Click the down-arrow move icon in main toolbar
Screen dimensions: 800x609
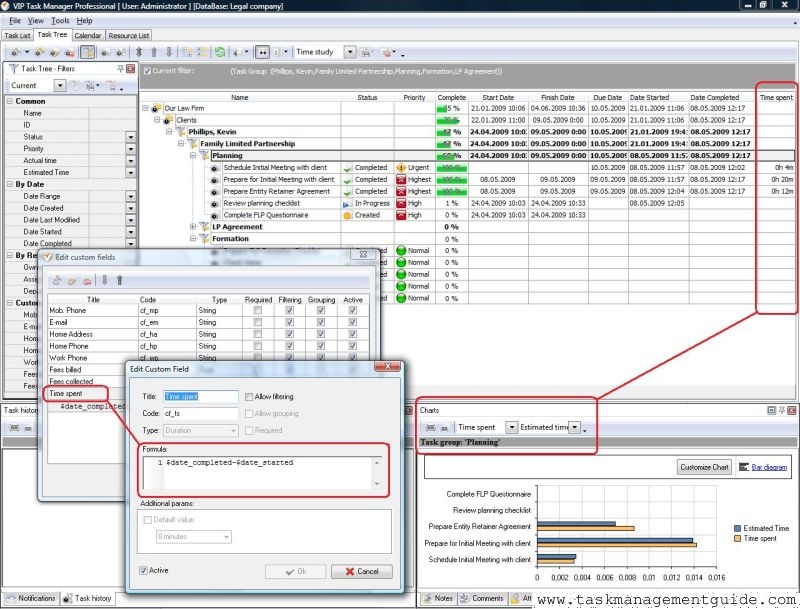pyautogui.click(x=169, y=52)
